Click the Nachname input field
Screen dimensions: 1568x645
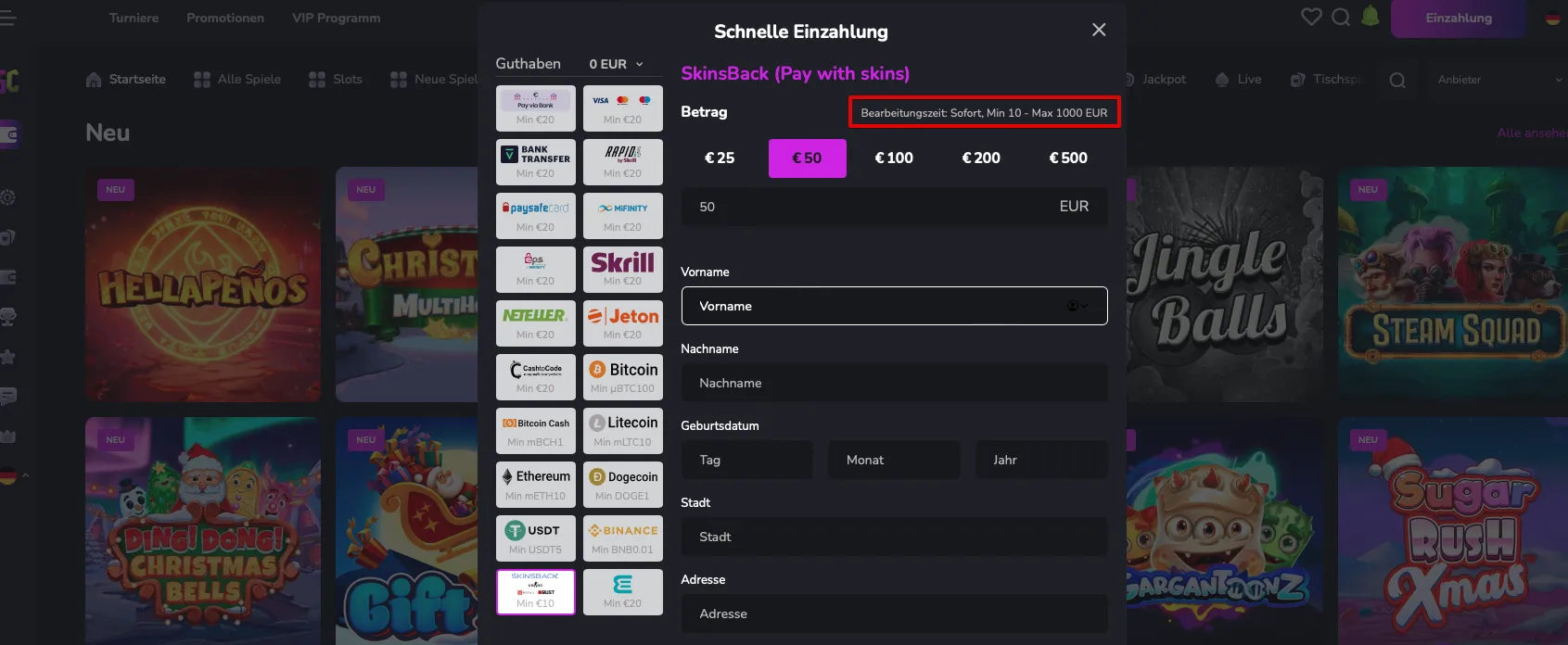click(894, 383)
